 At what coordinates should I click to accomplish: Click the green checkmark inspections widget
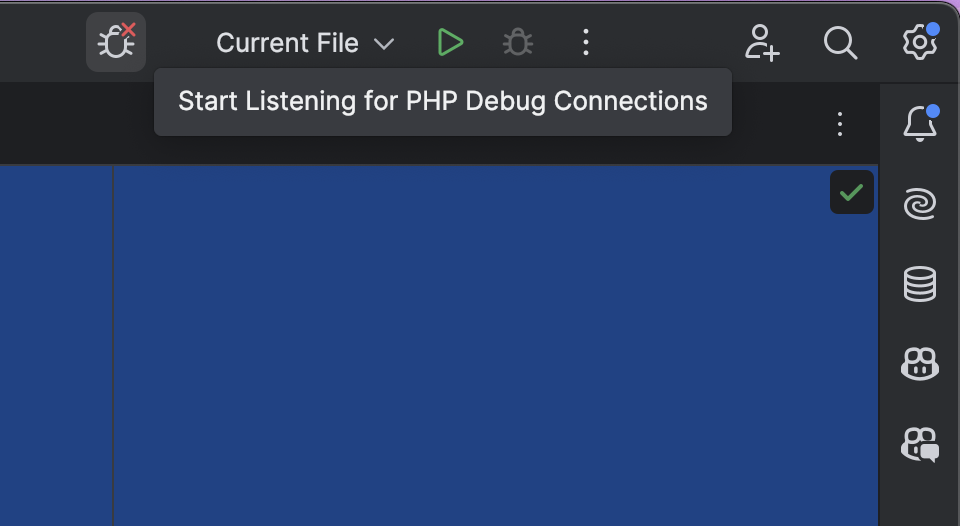852,192
